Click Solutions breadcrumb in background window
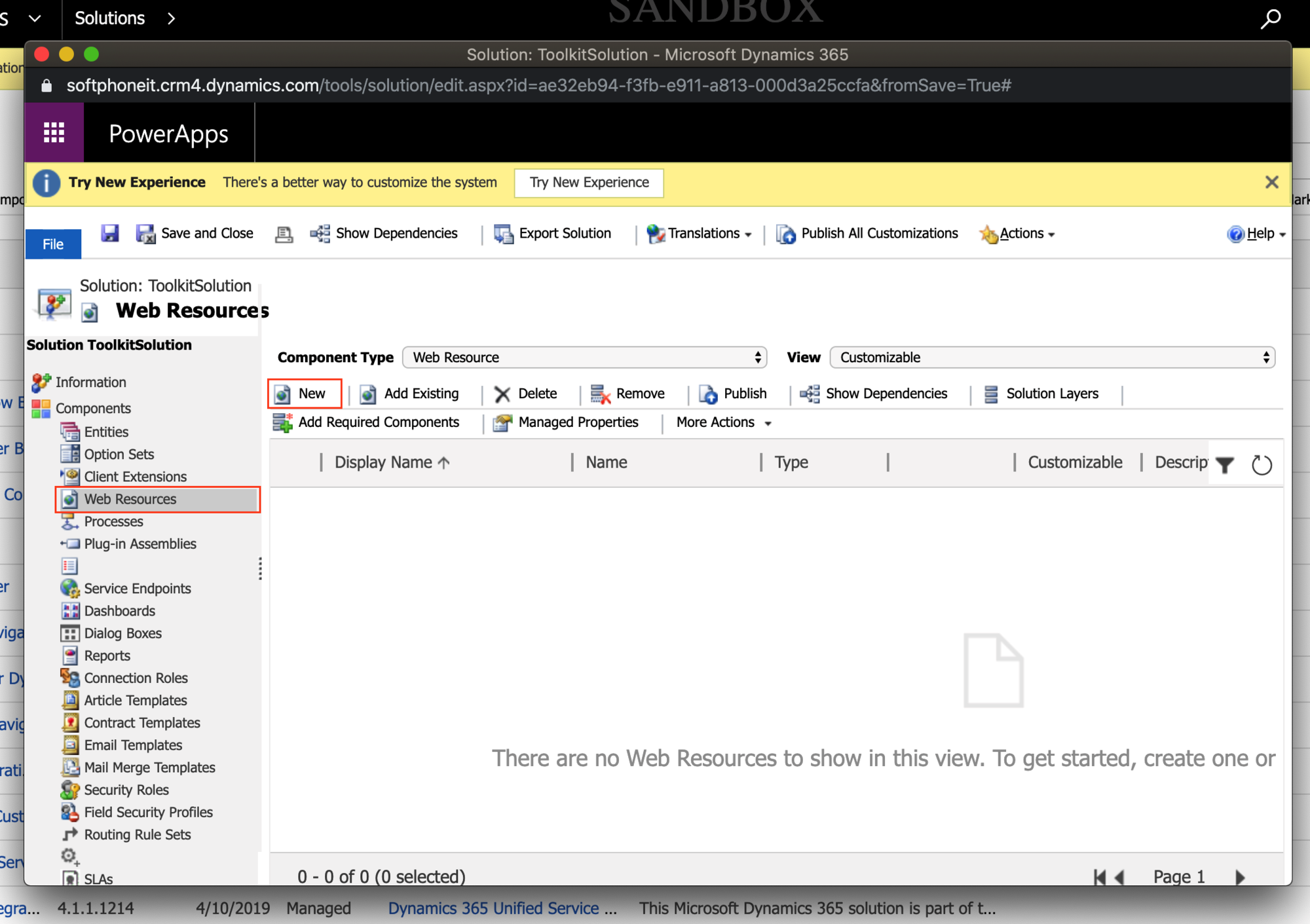The height and width of the screenshot is (924, 1310). (109, 18)
